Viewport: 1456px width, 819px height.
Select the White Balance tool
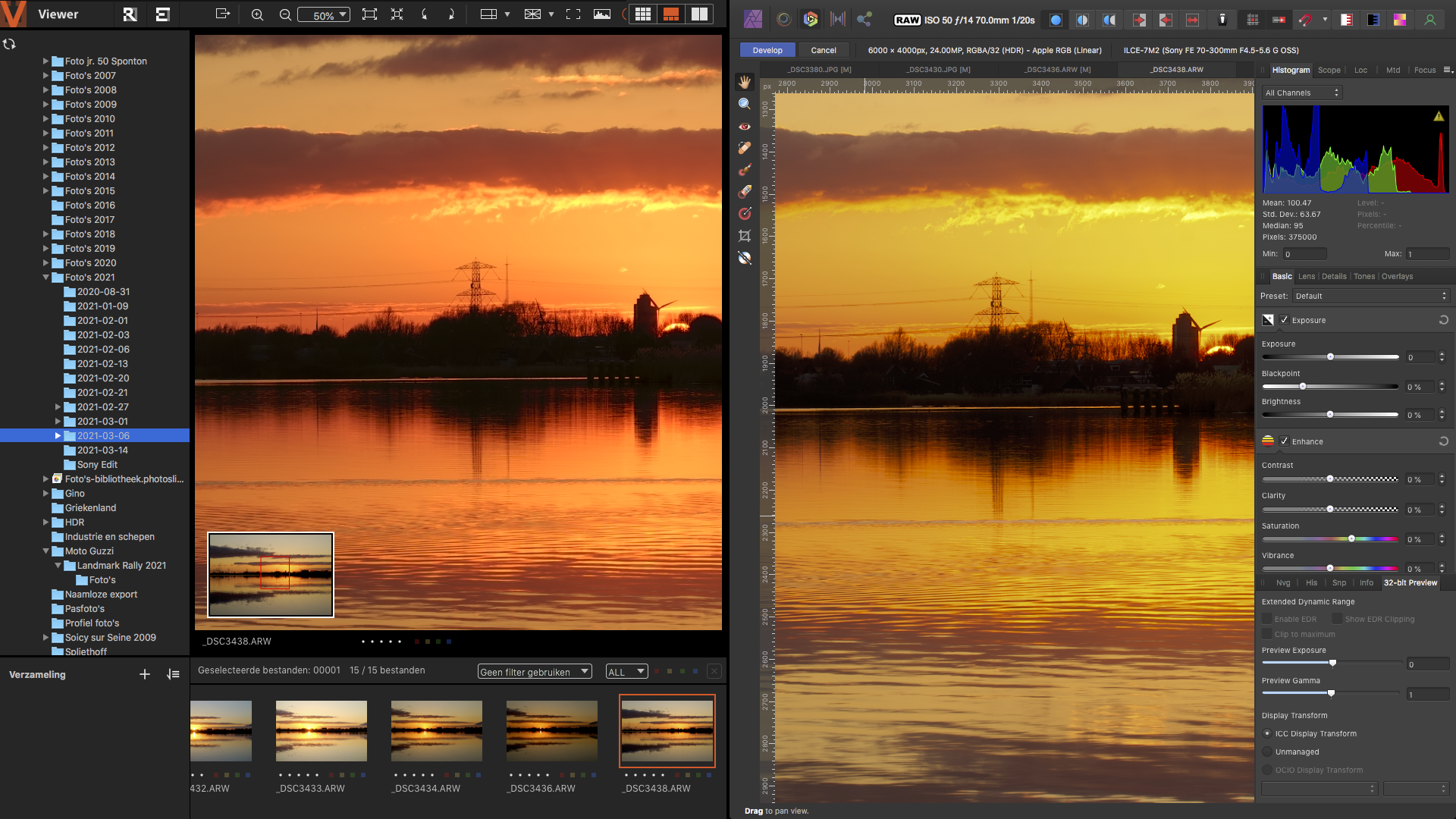pos(745,258)
